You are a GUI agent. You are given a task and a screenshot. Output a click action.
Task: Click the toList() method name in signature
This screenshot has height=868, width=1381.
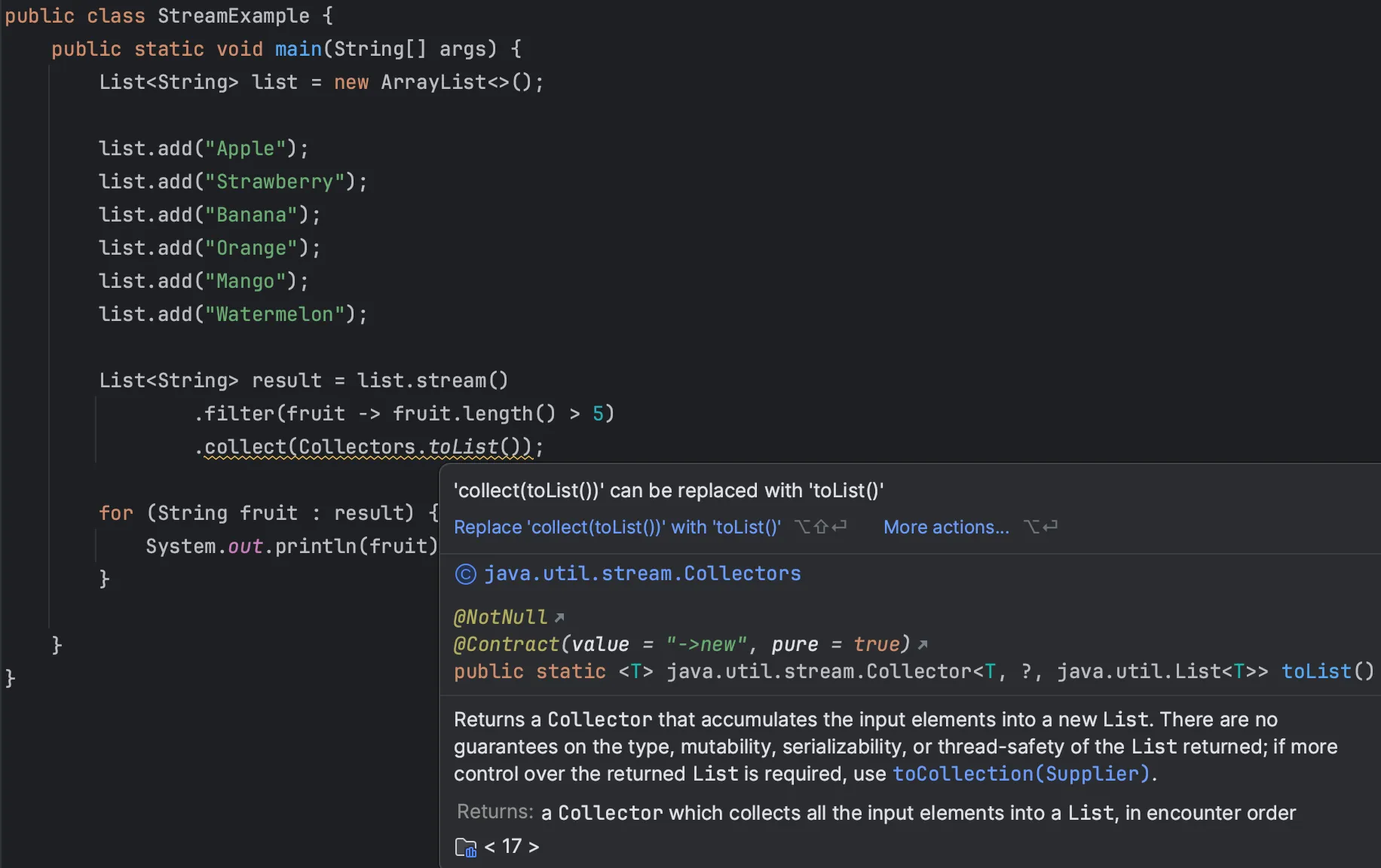point(1316,671)
